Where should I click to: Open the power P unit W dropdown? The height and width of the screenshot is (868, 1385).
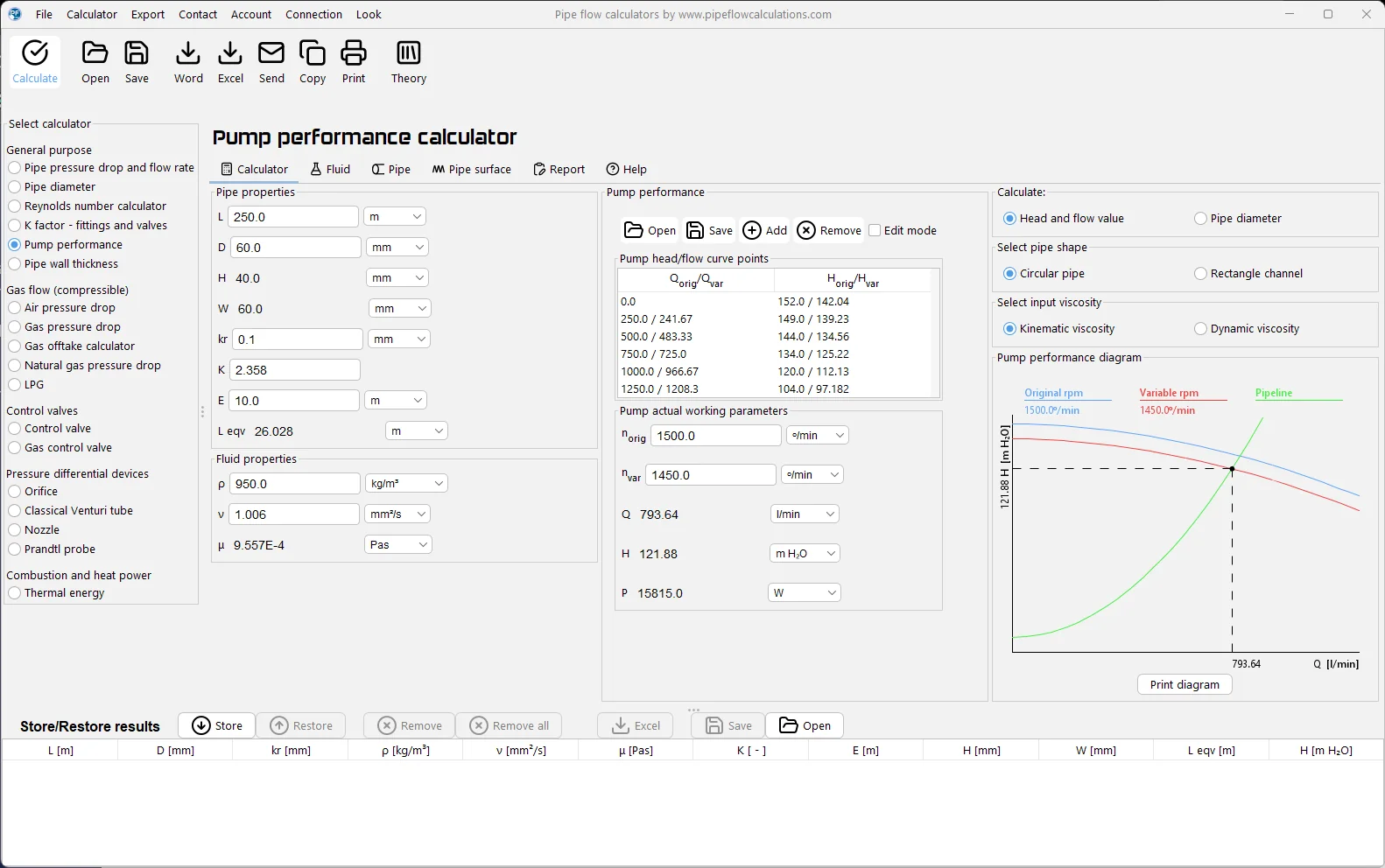click(x=805, y=592)
